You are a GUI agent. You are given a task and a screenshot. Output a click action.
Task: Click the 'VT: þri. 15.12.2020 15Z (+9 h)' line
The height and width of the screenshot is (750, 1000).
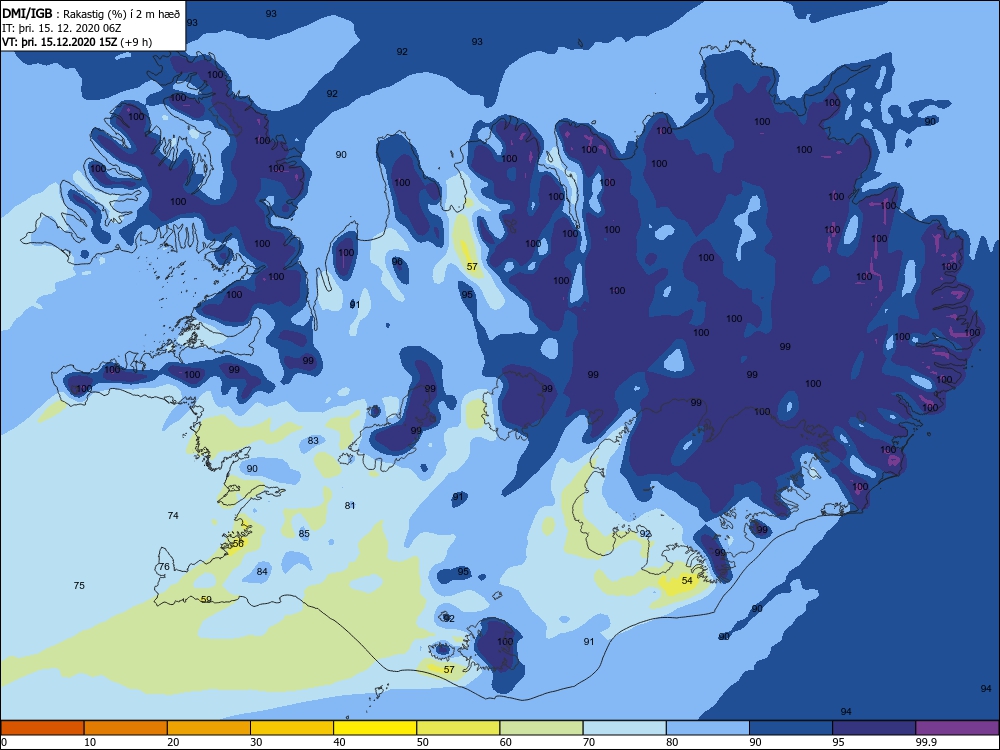coord(77,42)
